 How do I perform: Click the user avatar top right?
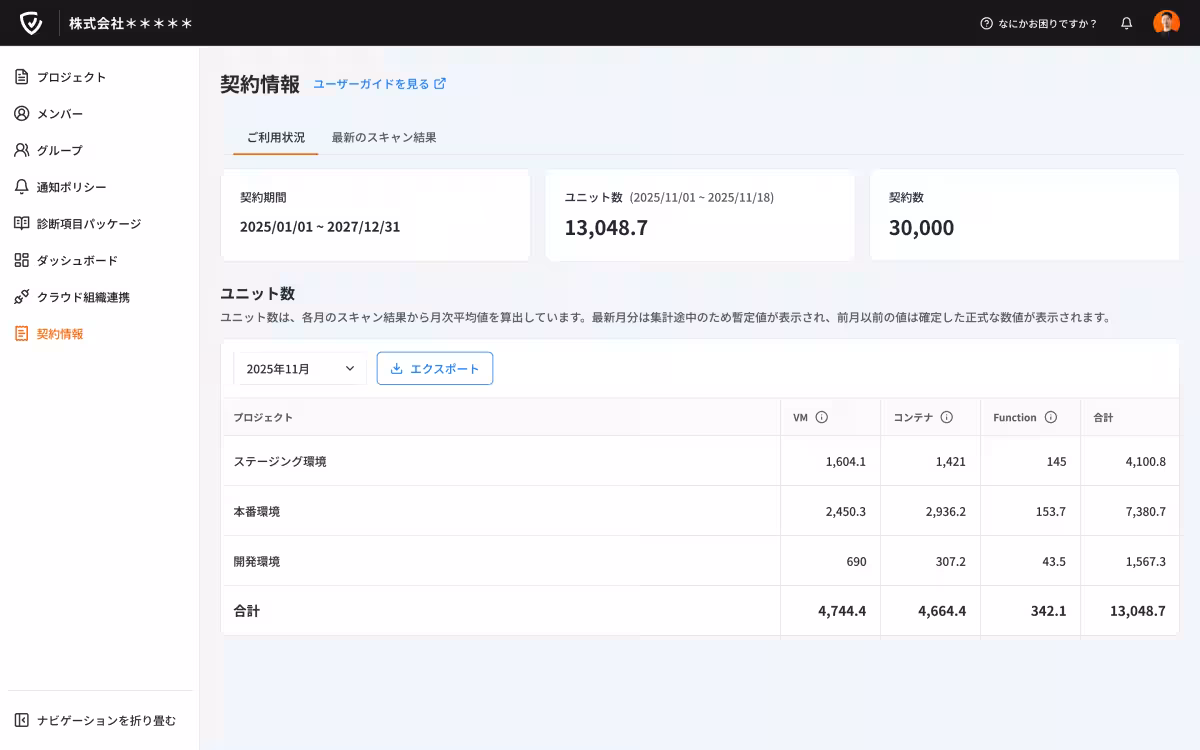tap(1166, 22)
